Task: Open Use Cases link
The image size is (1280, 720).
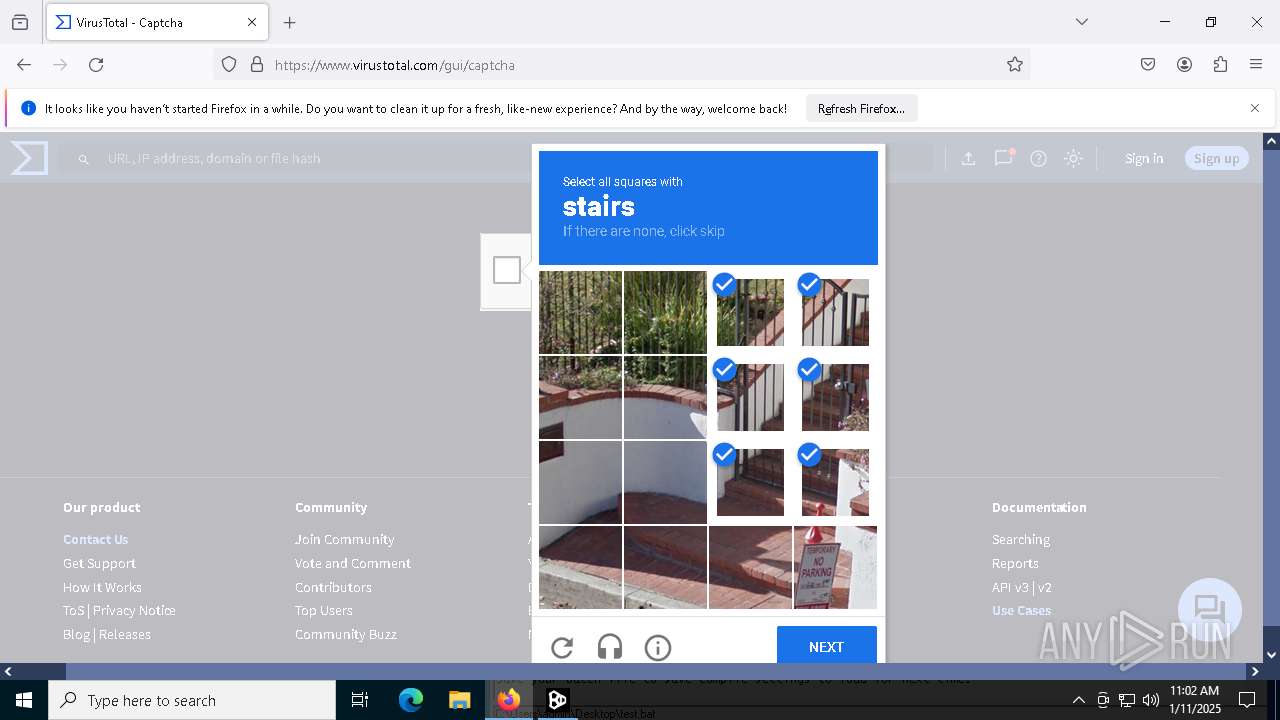Action: 1021,610
